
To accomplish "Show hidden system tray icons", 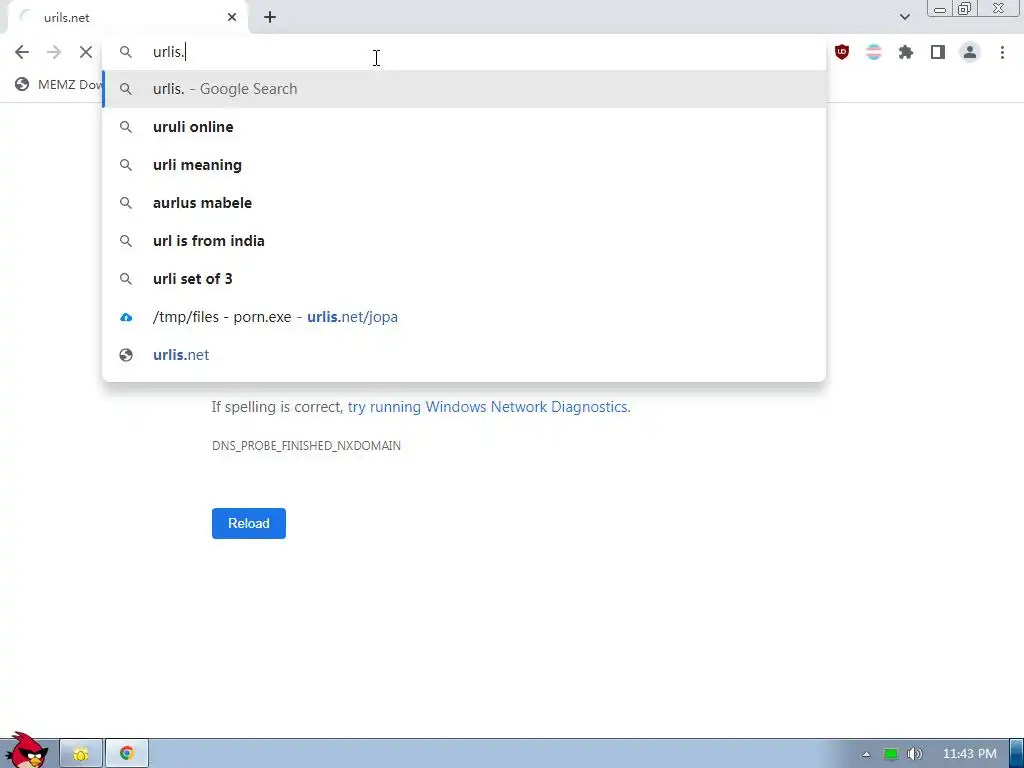I will 866,754.
